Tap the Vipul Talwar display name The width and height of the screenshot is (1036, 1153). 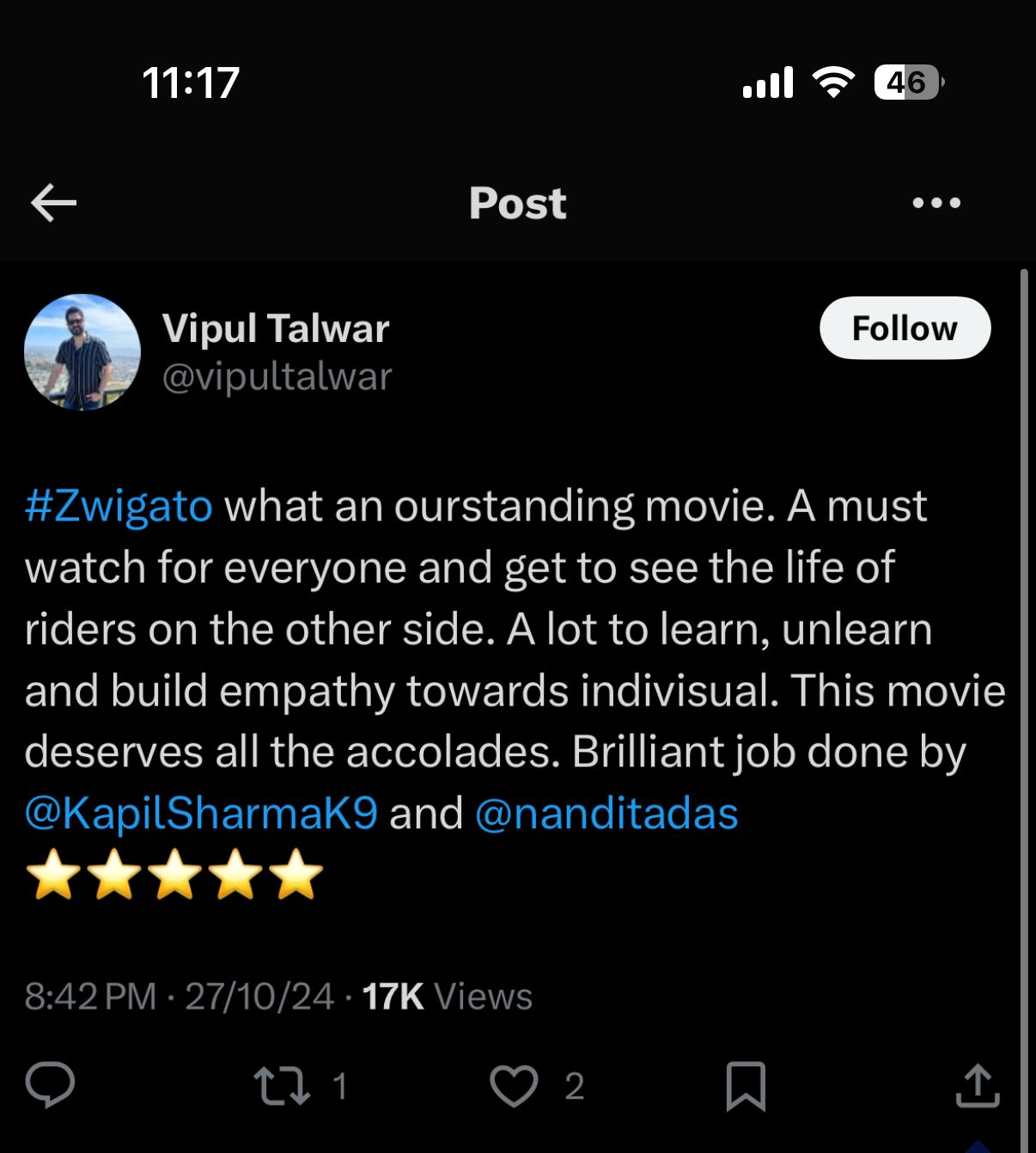tap(276, 328)
